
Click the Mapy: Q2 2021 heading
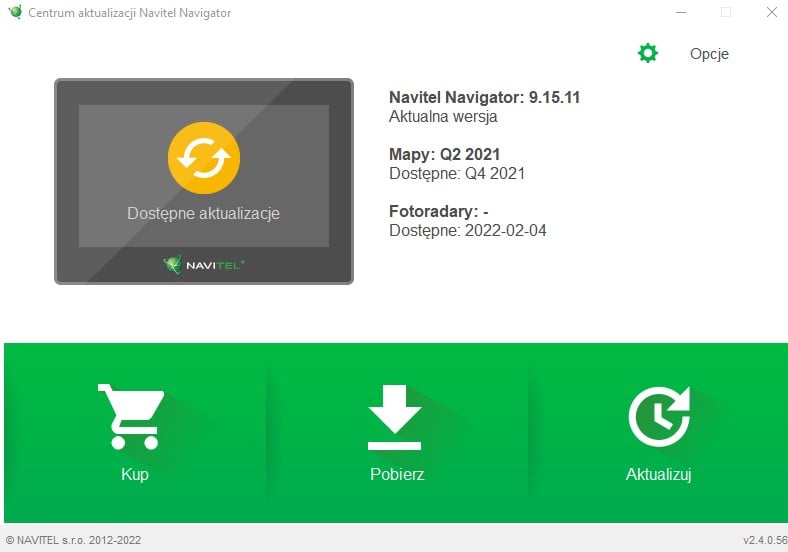(x=444, y=154)
